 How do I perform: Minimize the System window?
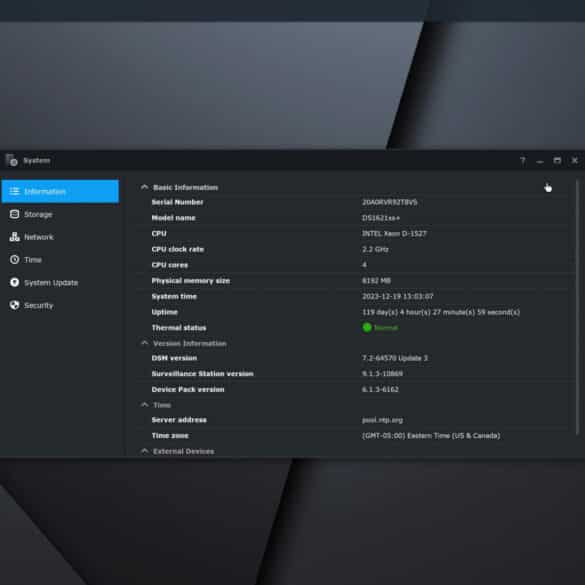pyautogui.click(x=539, y=161)
